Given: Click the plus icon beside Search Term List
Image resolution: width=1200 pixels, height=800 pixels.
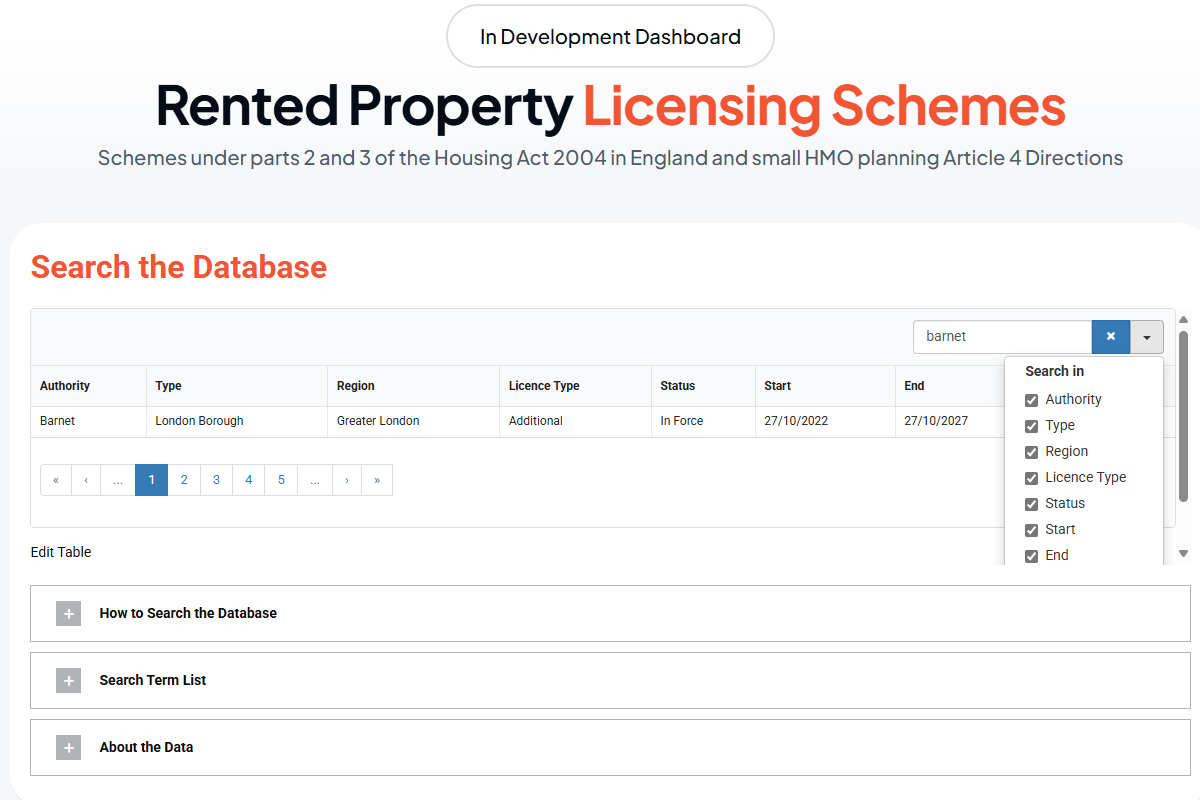Looking at the screenshot, I should pyautogui.click(x=68, y=681).
